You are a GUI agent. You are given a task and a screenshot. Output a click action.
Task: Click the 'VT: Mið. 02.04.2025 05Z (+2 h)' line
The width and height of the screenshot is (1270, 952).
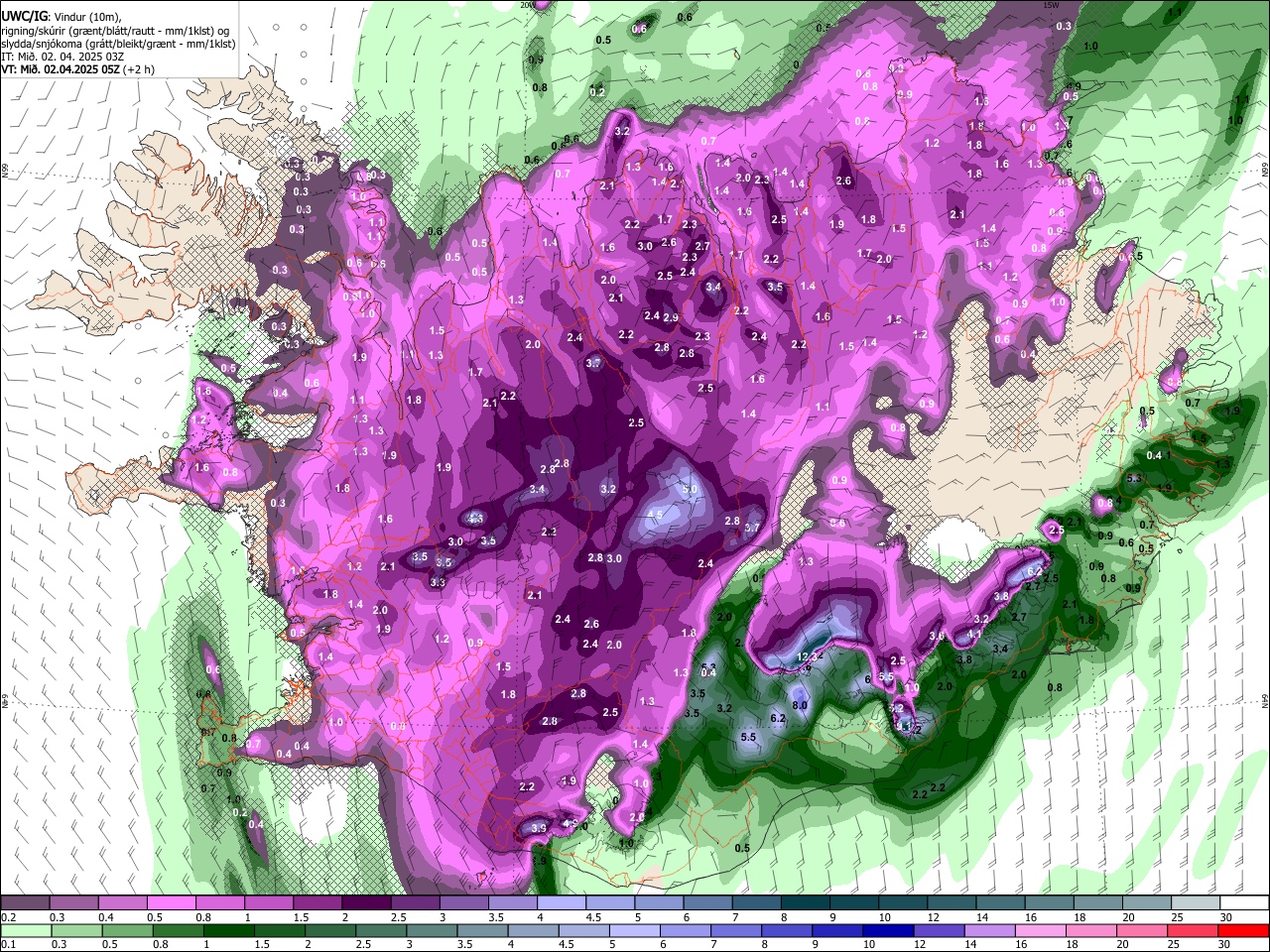click(77, 69)
